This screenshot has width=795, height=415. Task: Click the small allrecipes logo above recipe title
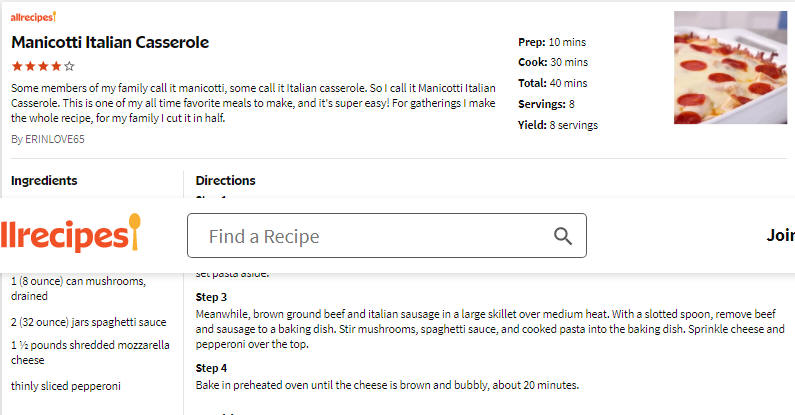33,17
